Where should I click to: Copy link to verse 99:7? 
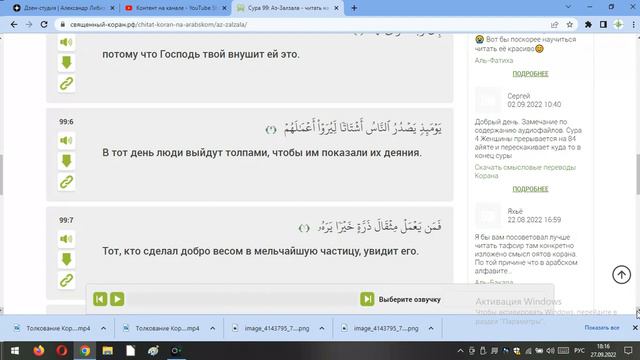tap(66, 280)
